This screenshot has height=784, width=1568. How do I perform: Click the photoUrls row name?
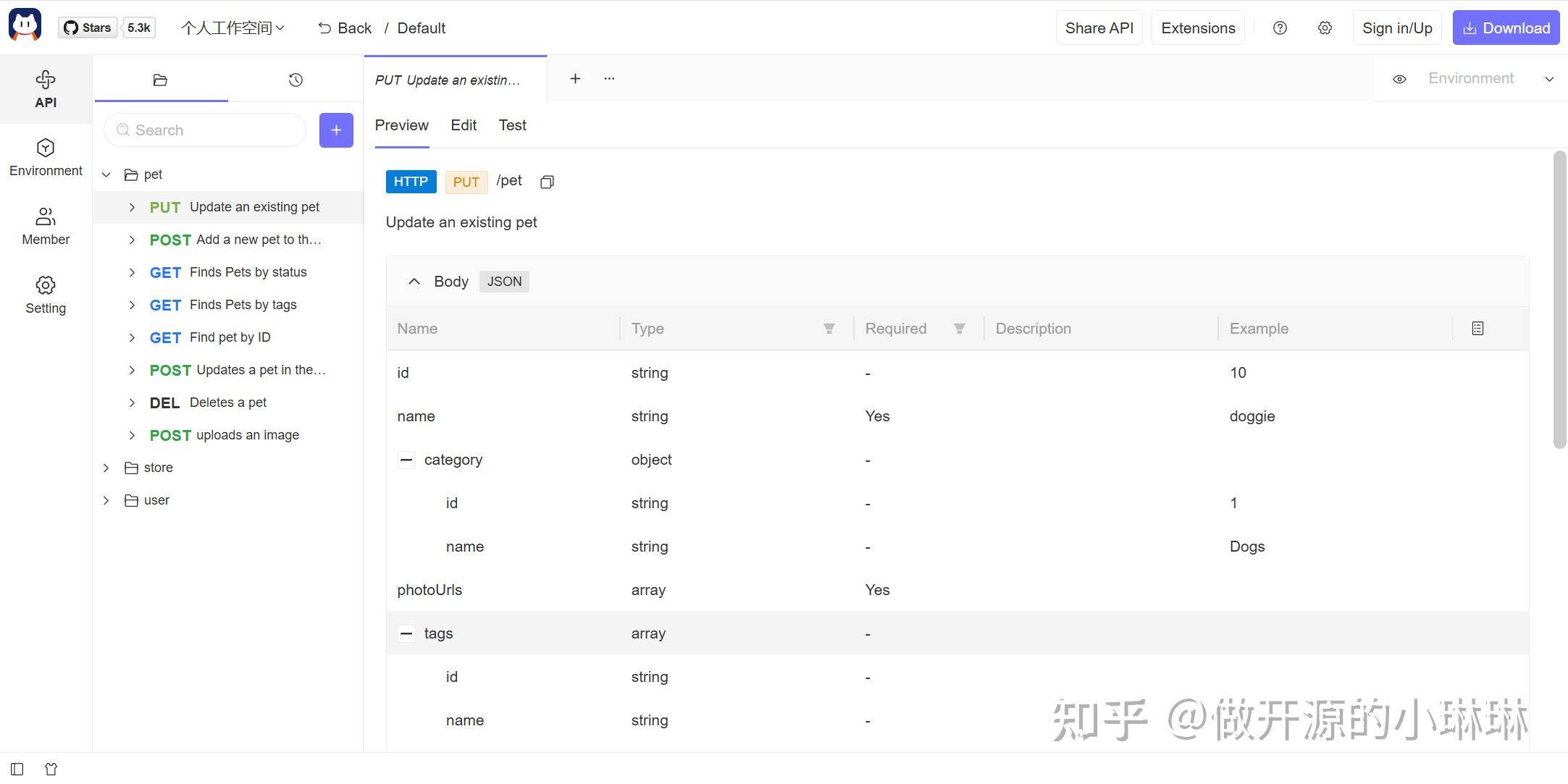(429, 590)
